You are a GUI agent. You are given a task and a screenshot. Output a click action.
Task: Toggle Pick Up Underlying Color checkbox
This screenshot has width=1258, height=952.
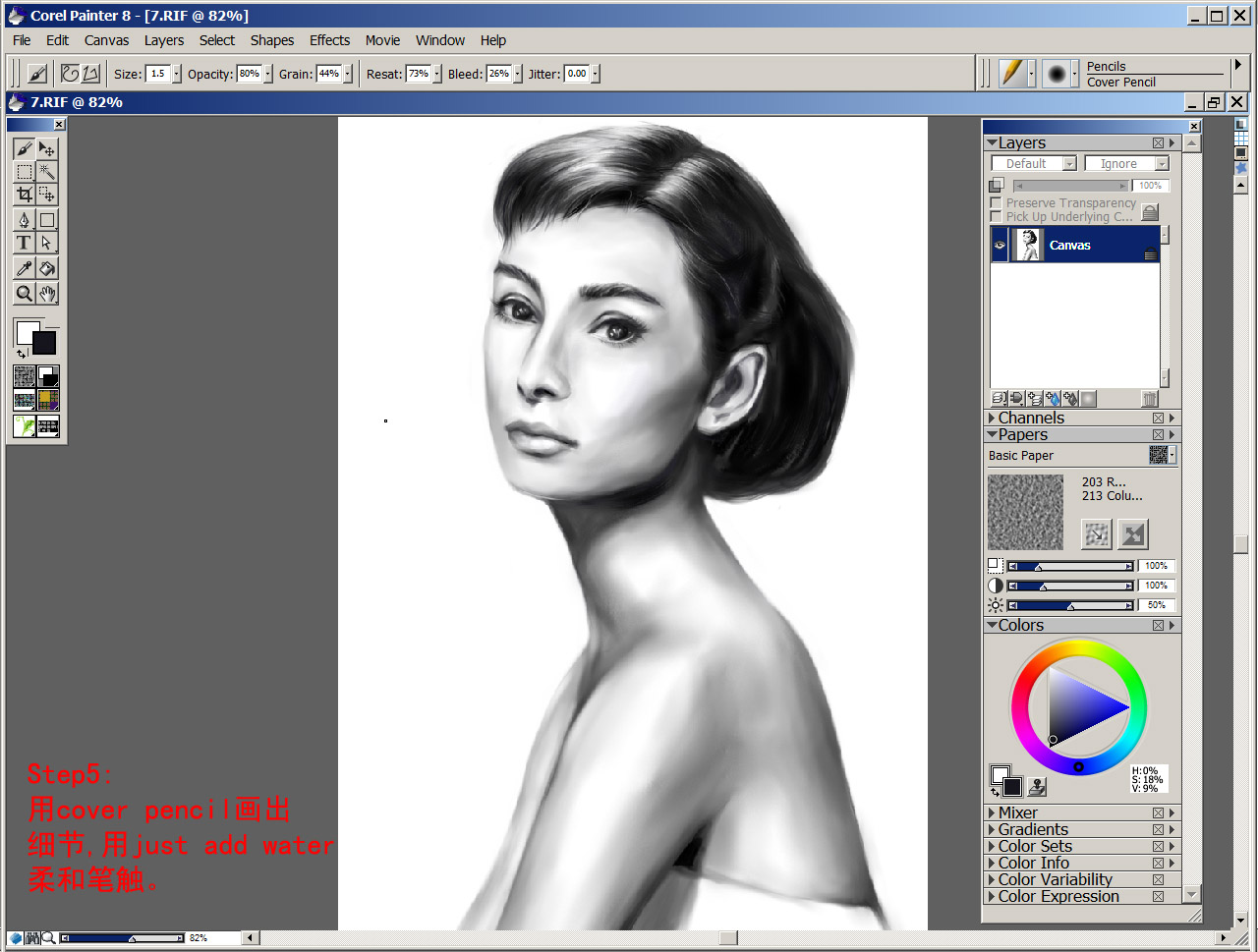pos(996,216)
